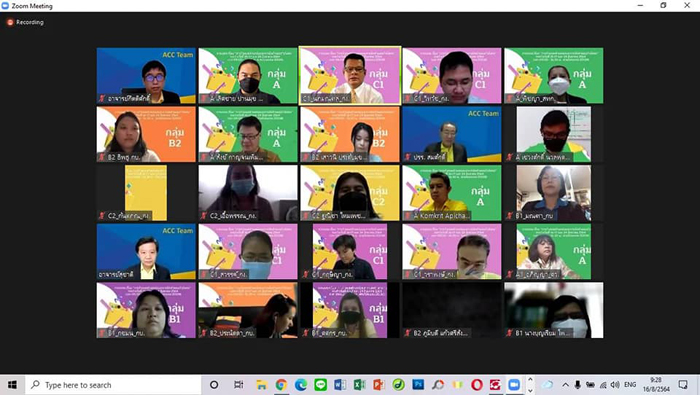Click the microphone tray icon
Viewport: 700px width, 395px height.
click(x=578, y=385)
